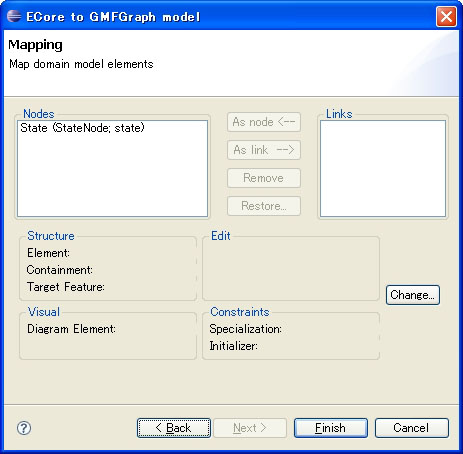
Task: Click the As node <-- button
Action: pos(264,122)
